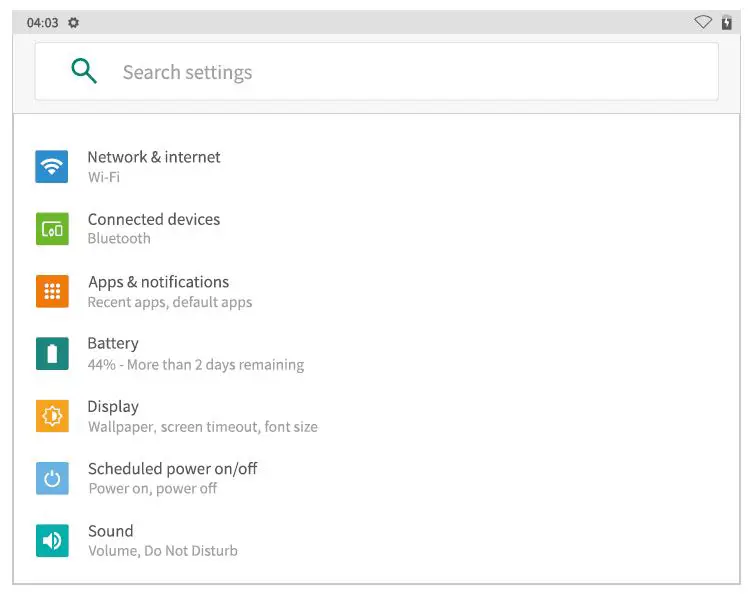Click the status bar clock time
The width and height of the screenshot is (754, 594).
tap(42, 23)
